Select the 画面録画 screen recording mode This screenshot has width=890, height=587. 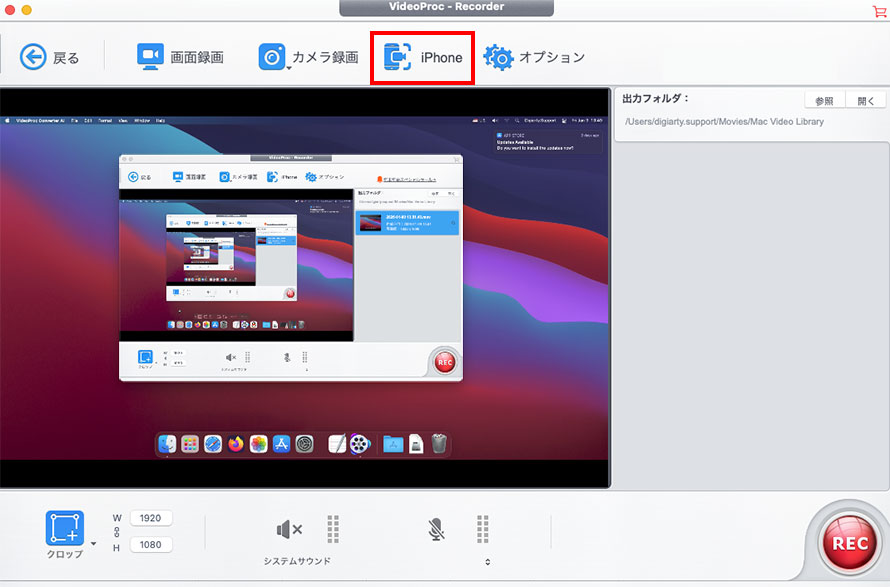click(x=180, y=57)
